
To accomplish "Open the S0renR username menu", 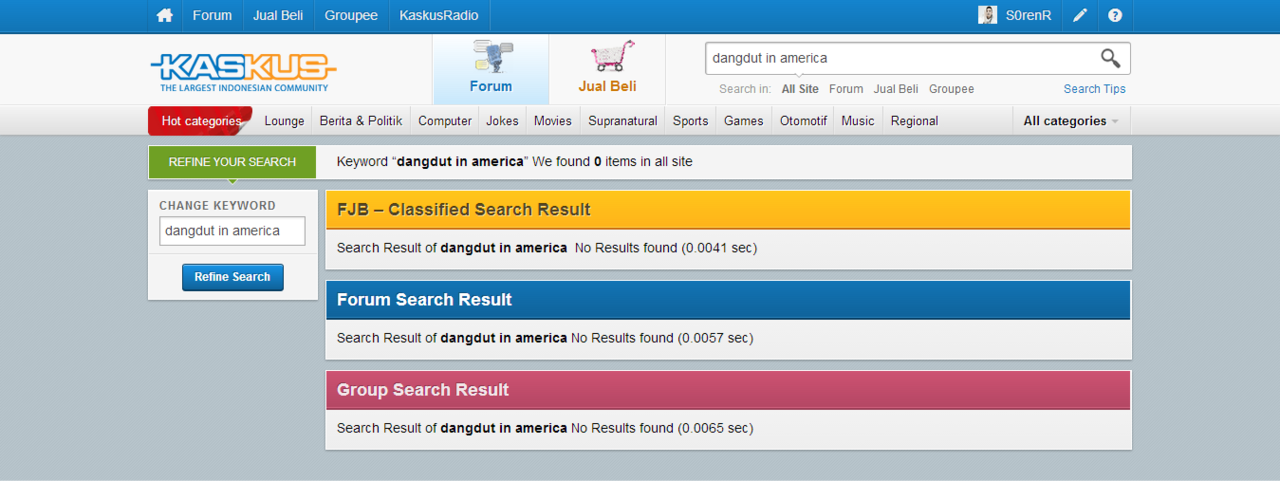I will (1029, 16).
